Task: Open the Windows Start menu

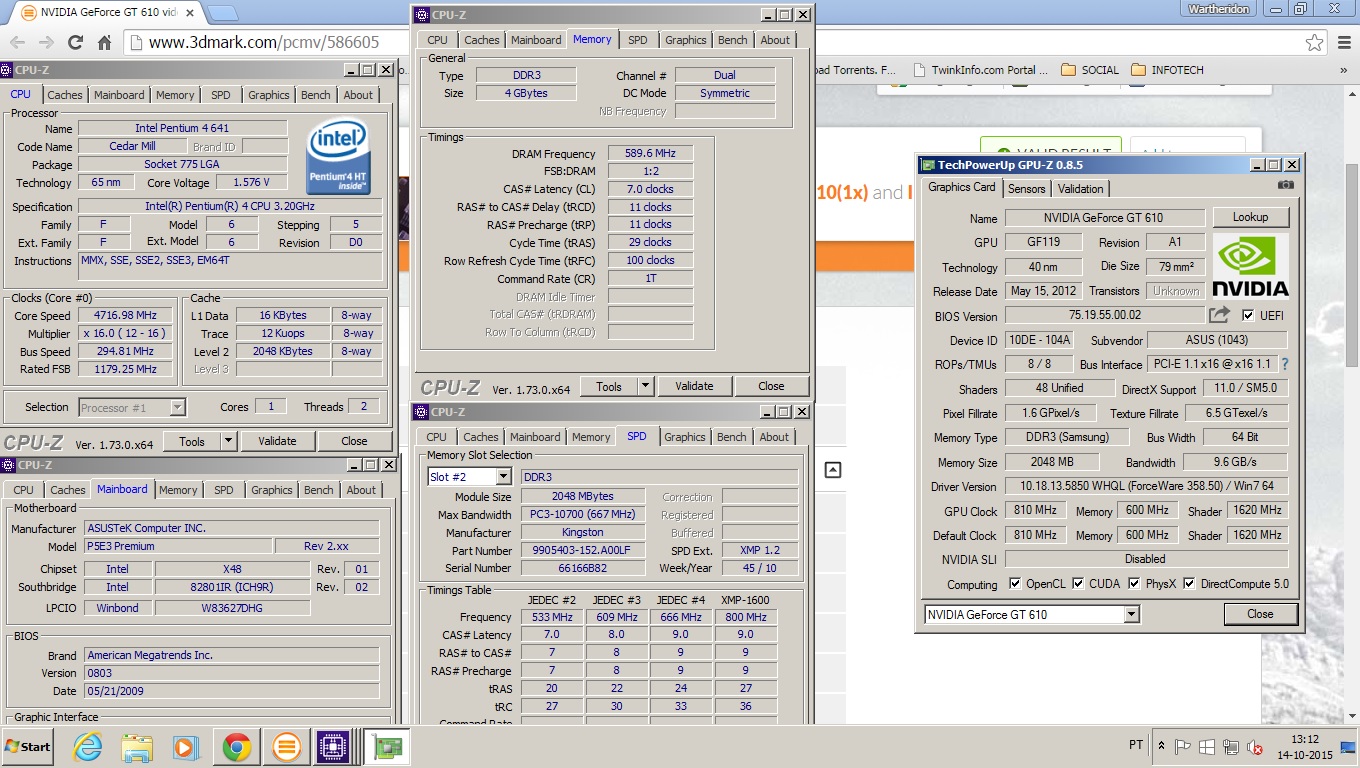Action: tap(28, 747)
